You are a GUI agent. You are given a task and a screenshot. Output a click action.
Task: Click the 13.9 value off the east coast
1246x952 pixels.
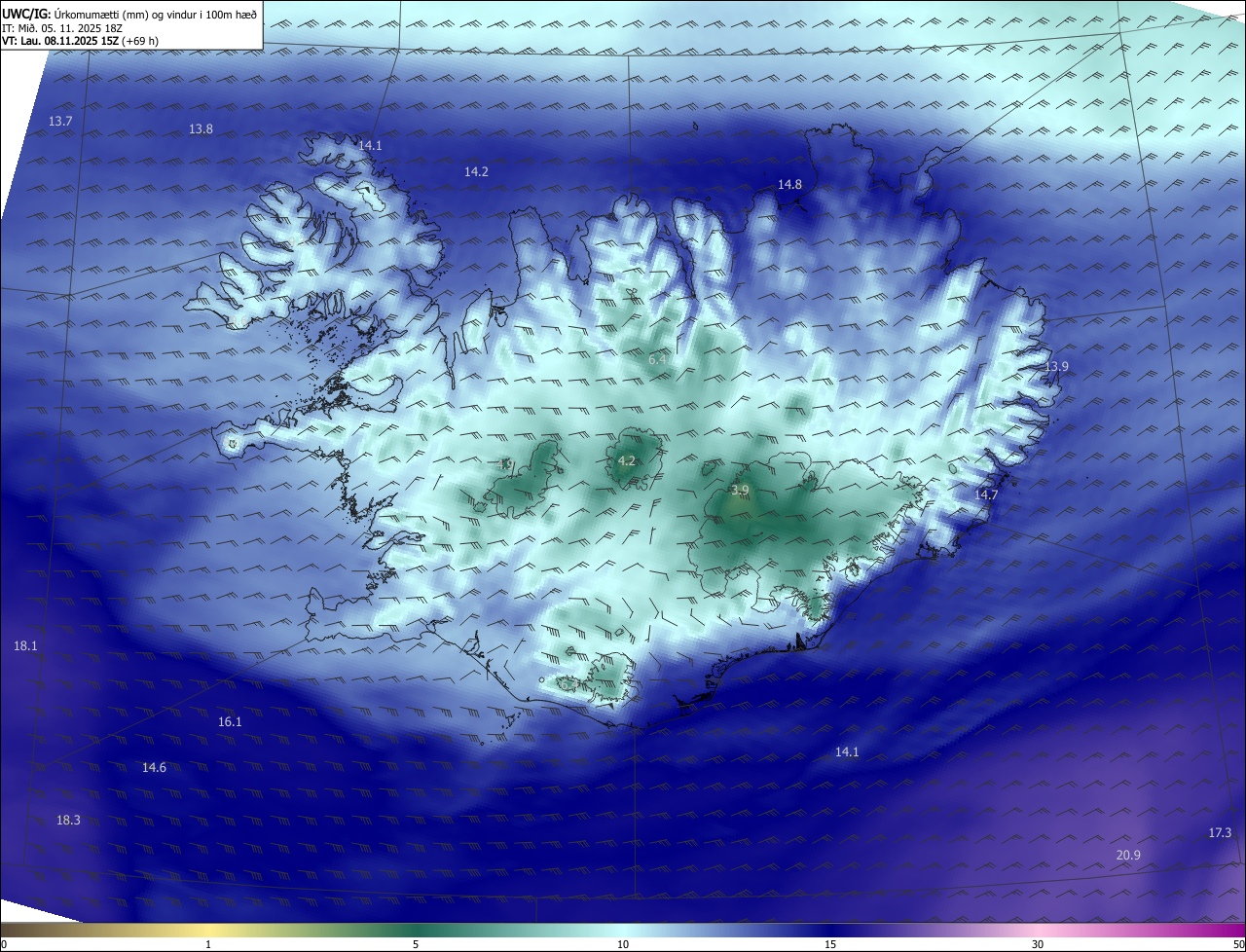click(1056, 366)
